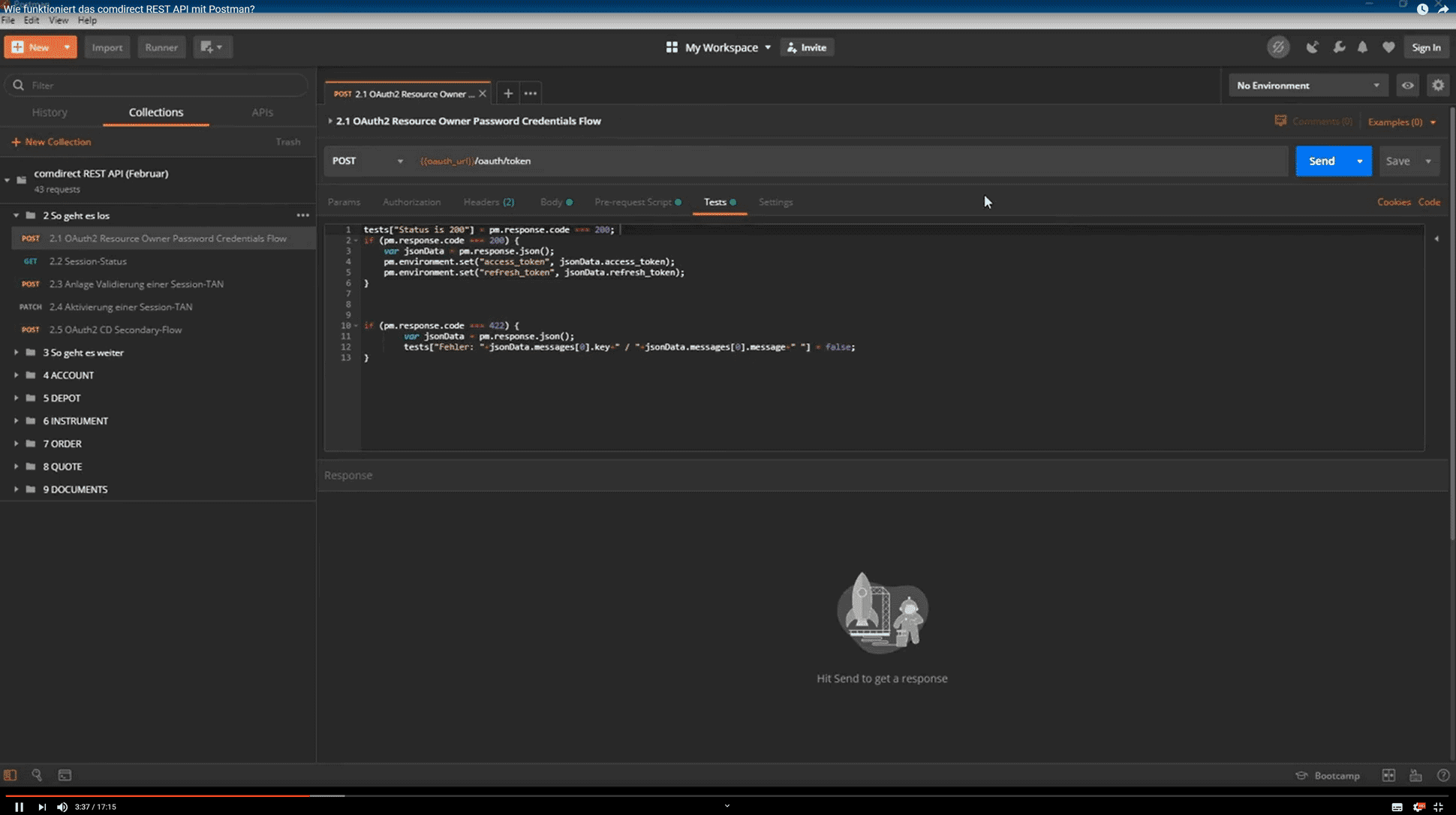Image resolution: width=1456 pixels, height=815 pixels.
Task: Click New Collection link
Action: pos(51,142)
